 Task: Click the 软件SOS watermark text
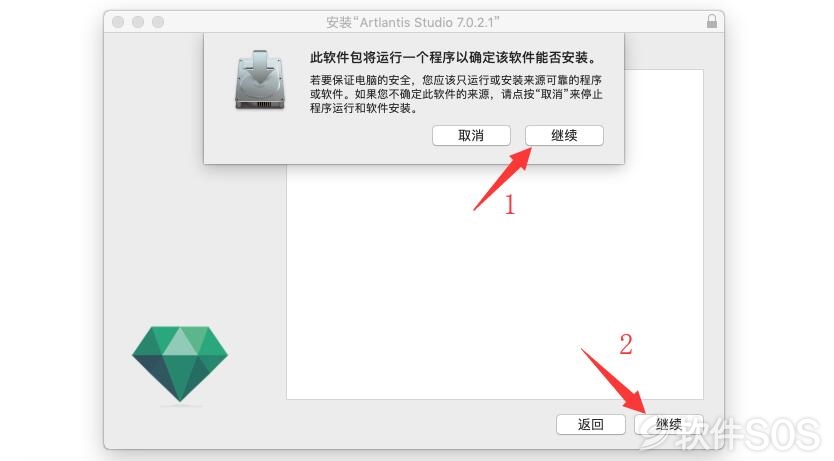pyautogui.click(x=747, y=433)
